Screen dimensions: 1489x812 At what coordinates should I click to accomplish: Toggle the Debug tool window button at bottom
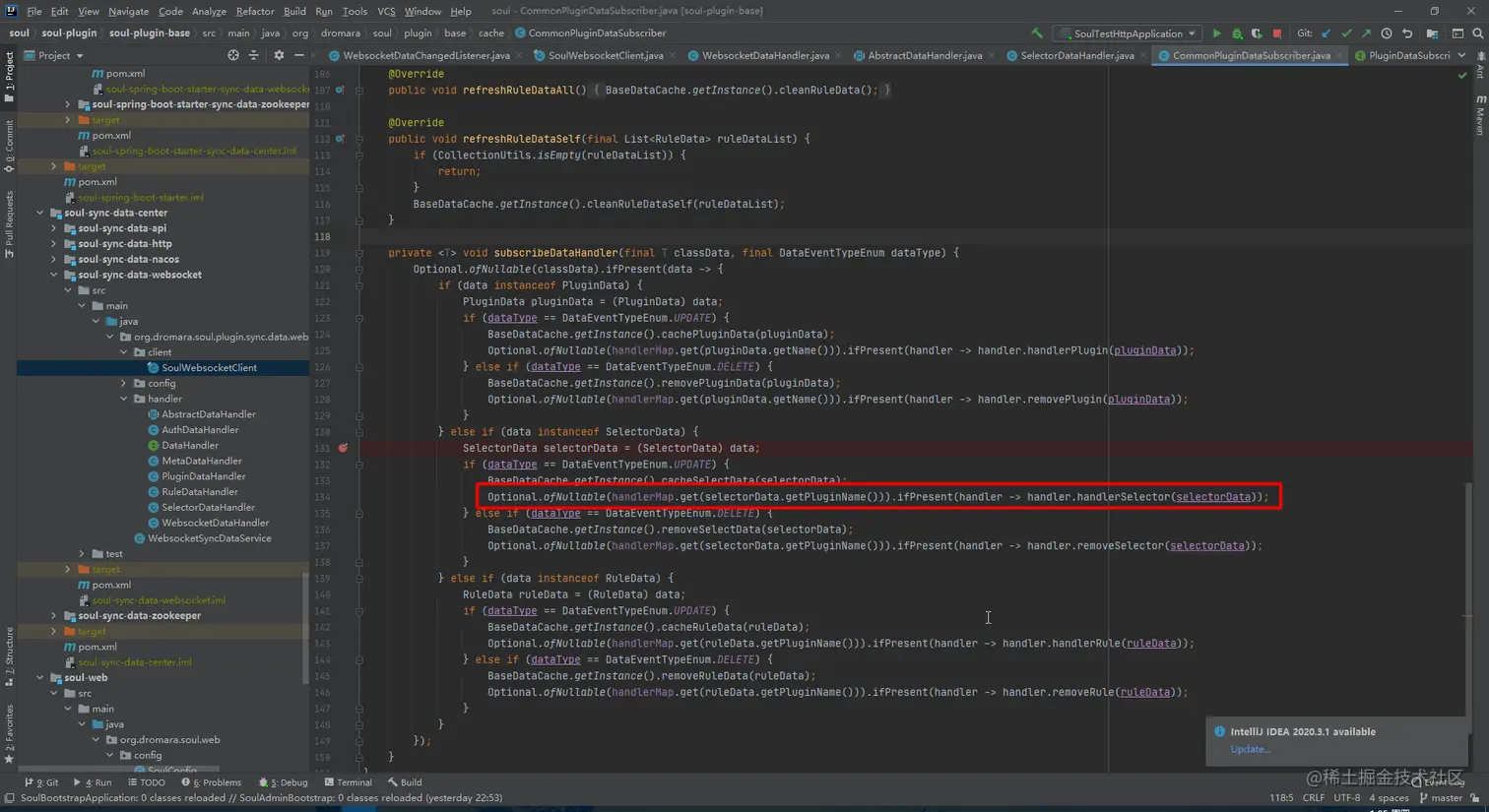tap(284, 782)
